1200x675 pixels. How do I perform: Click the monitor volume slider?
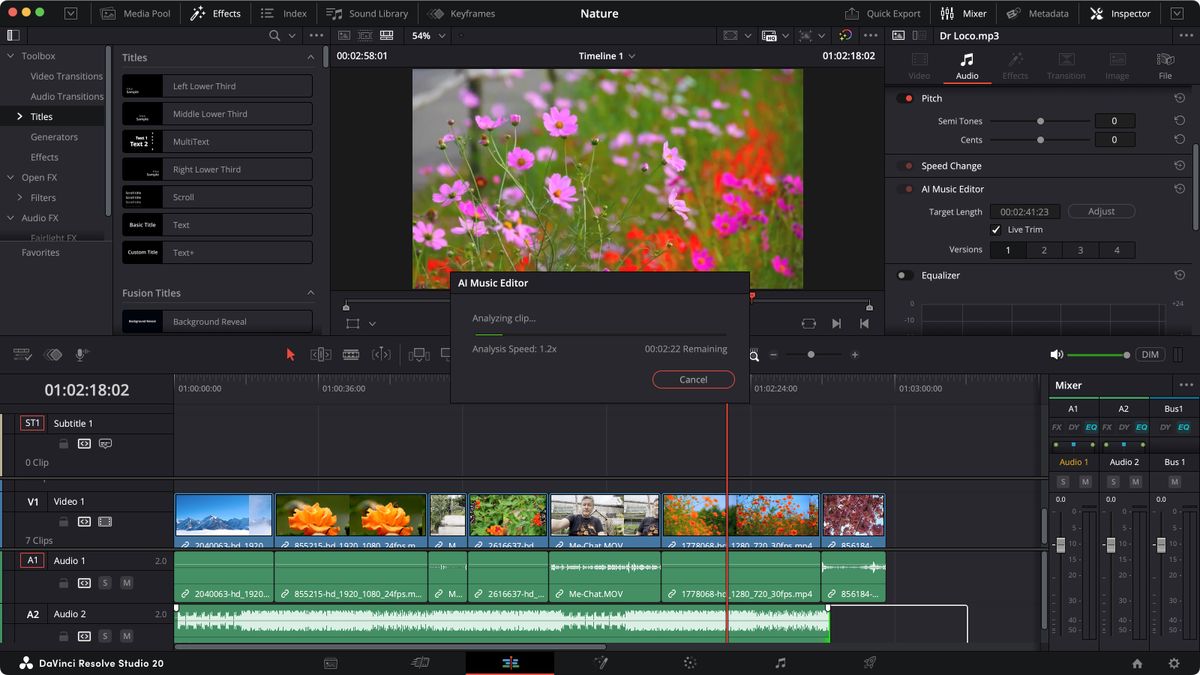pos(1098,355)
